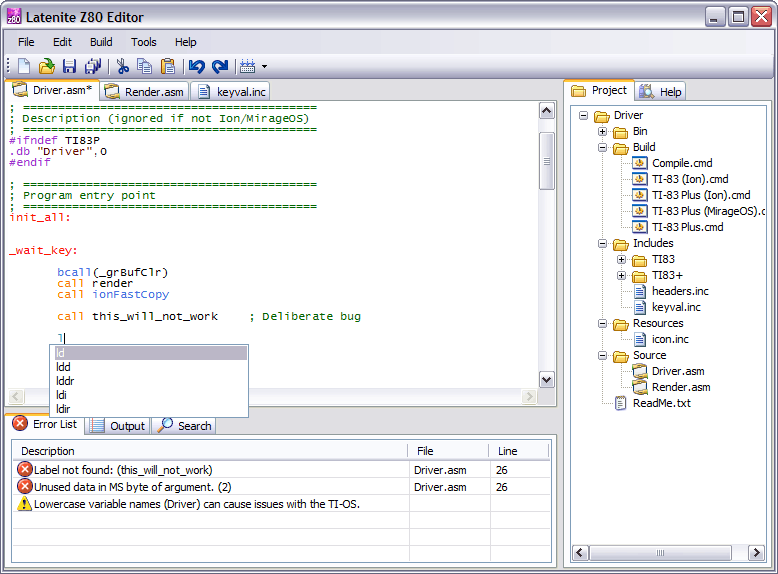Open the Build icon dropdown arrow
Viewport: 778px width, 574px height.
click(264, 66)
